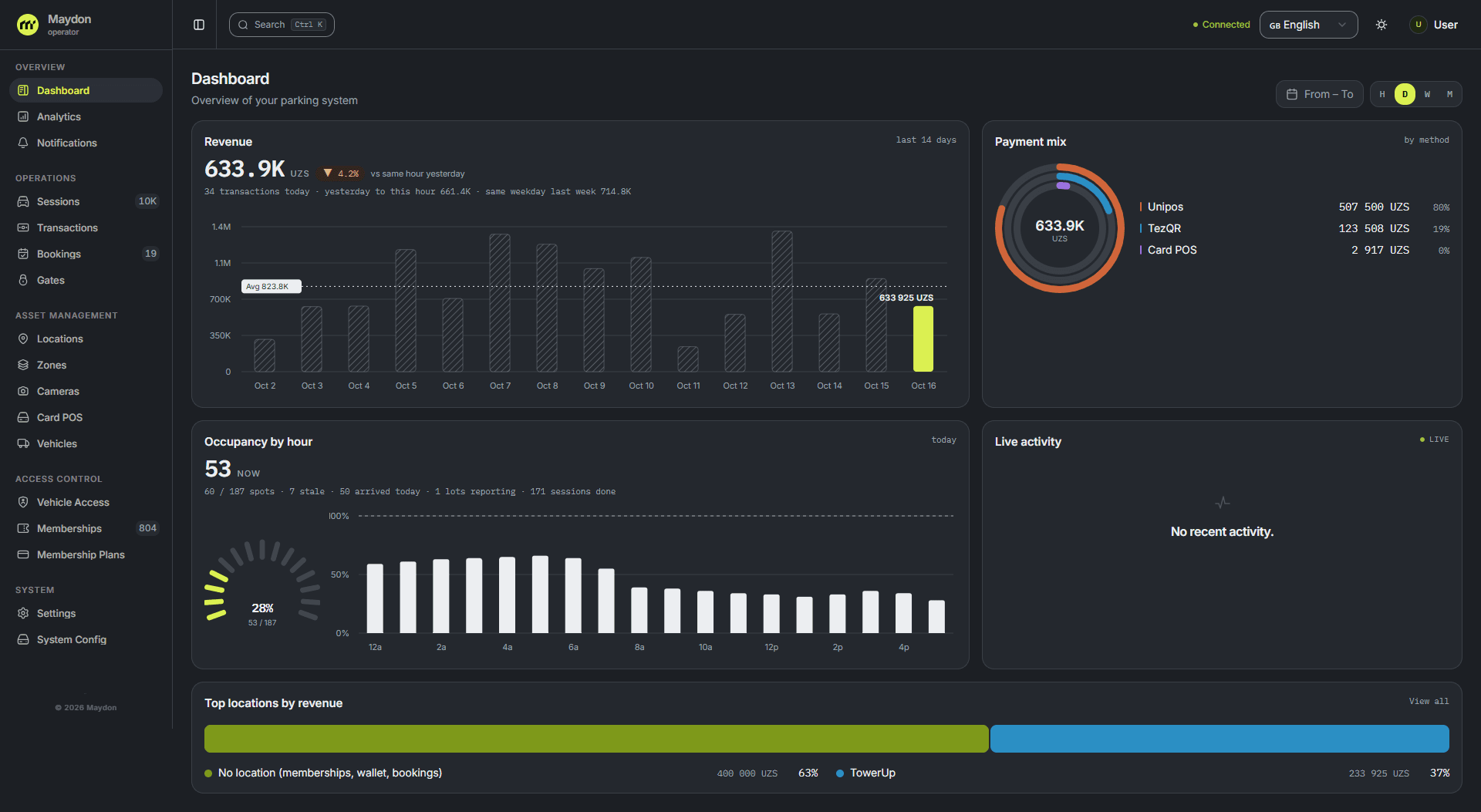Open Card POS menu item
Viewport: 1481px width, 812px height.
pos(86,417)
